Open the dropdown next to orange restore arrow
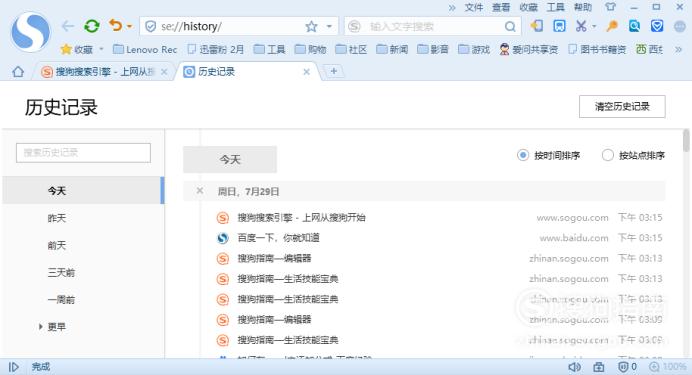The image size is (692, 375). (129, 26)
